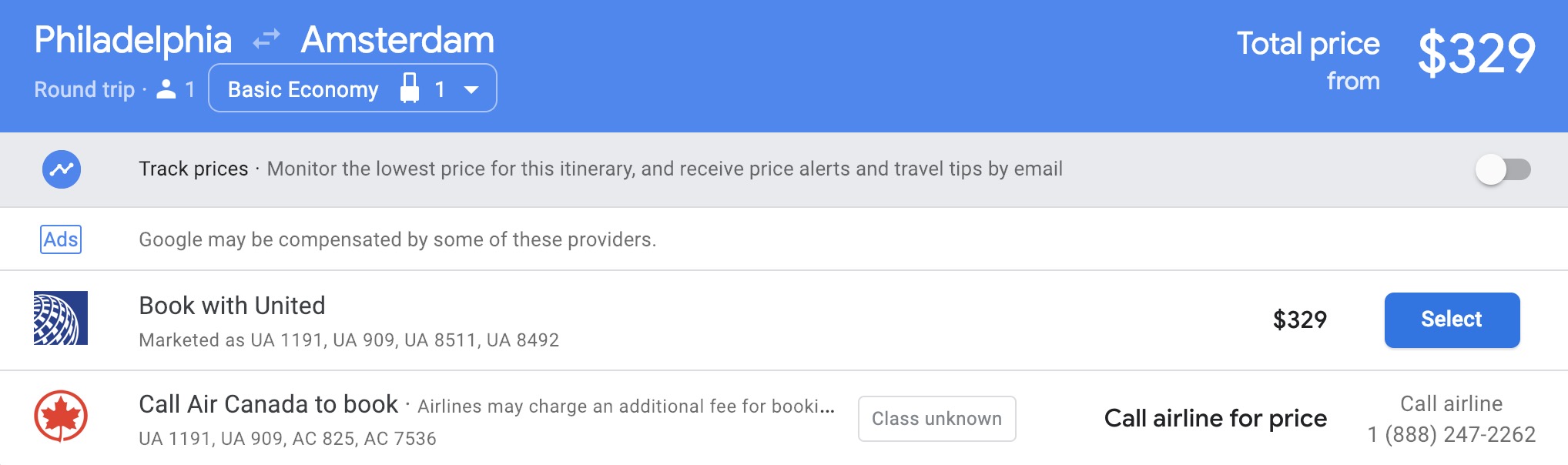
Task: Click the $329 United fare price
Action: [1299, 319]
